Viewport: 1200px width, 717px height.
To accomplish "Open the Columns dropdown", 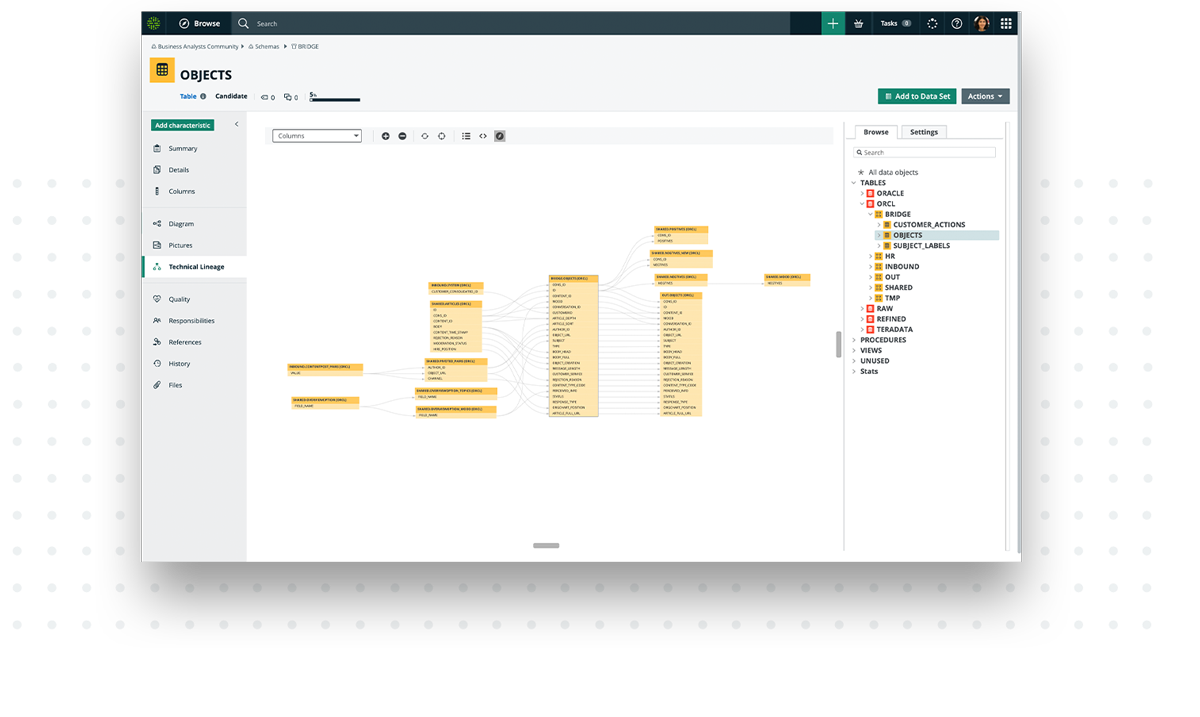I will [x=317, y=135].
